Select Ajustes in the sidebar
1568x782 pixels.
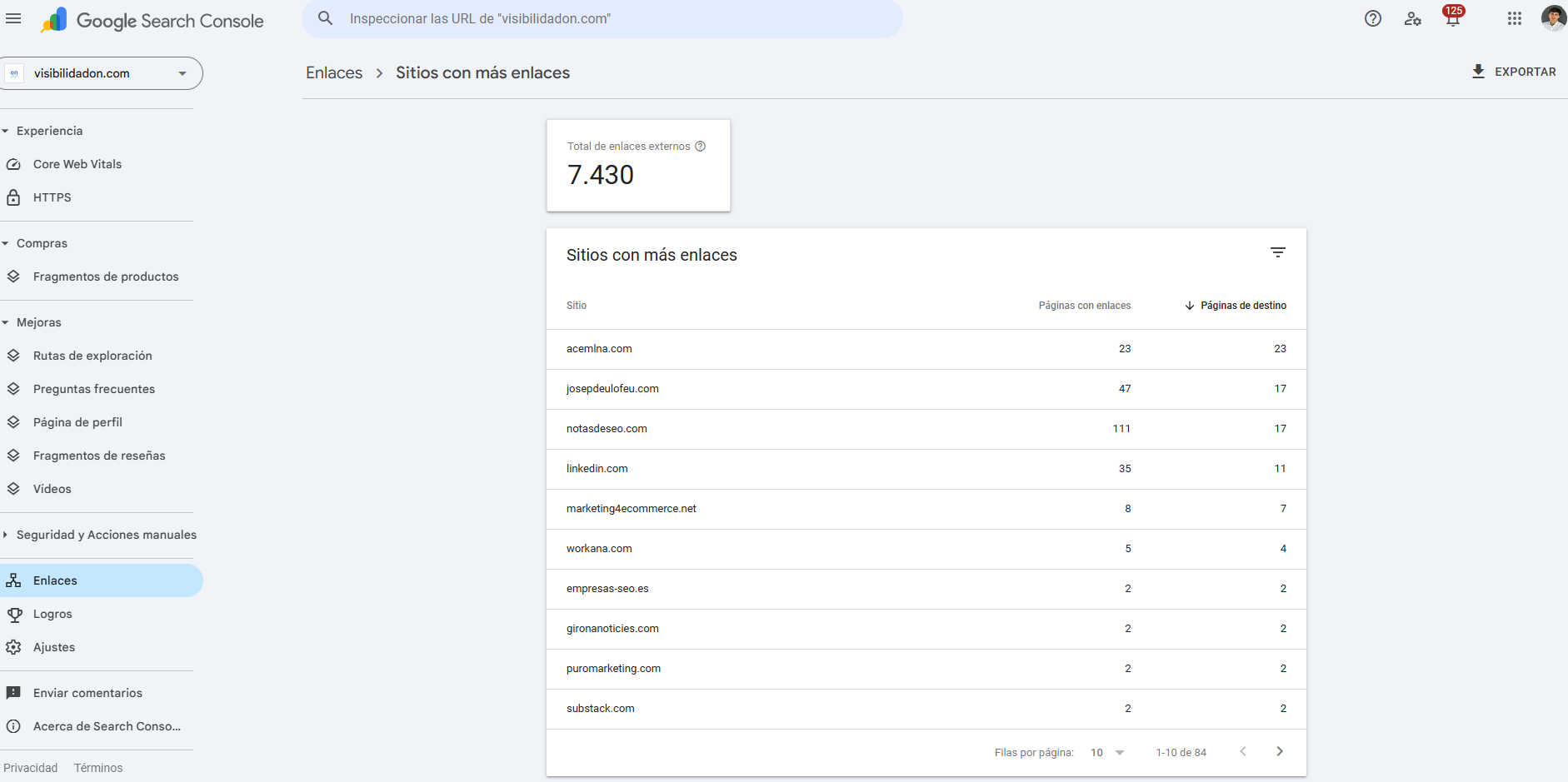[x=54, y=647]
